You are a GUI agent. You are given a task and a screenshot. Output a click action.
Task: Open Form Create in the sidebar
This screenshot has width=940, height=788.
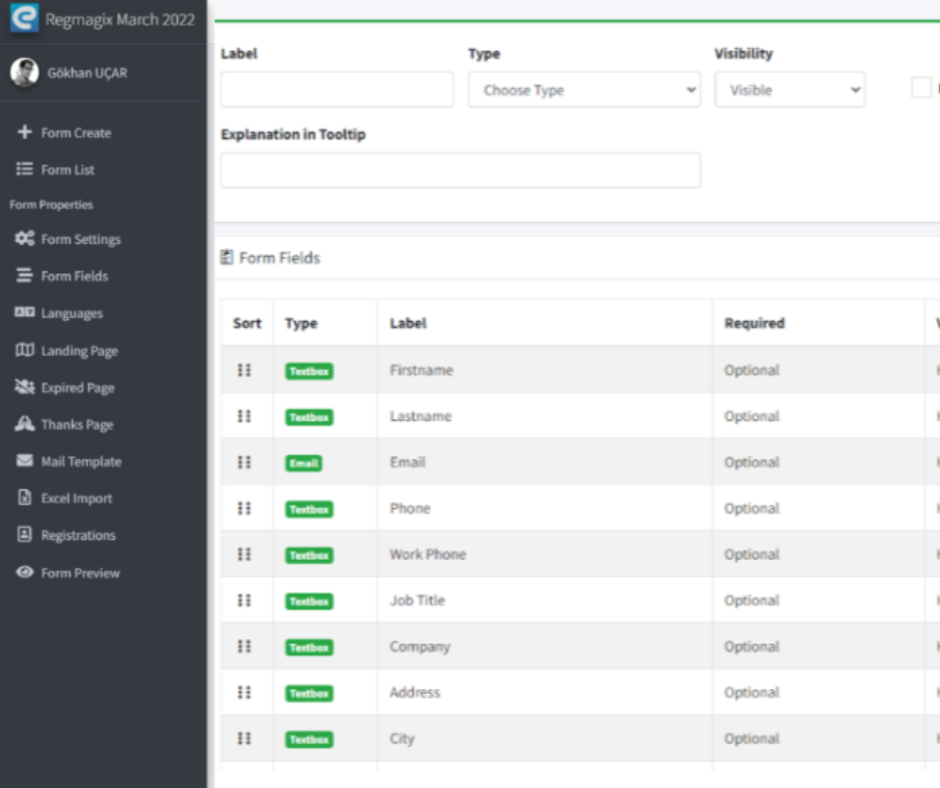[76, 133]
